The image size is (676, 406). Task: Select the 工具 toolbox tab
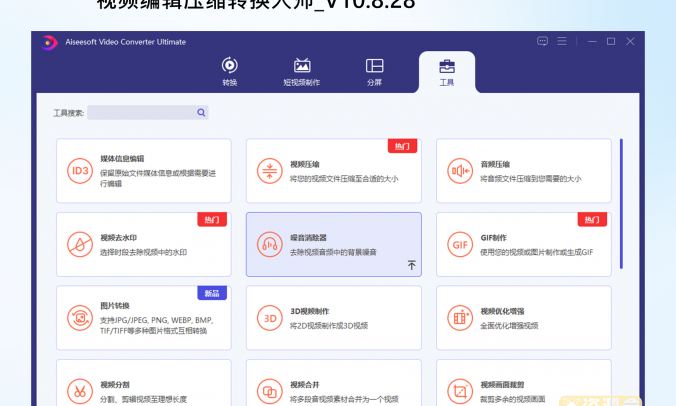point(447,72)
